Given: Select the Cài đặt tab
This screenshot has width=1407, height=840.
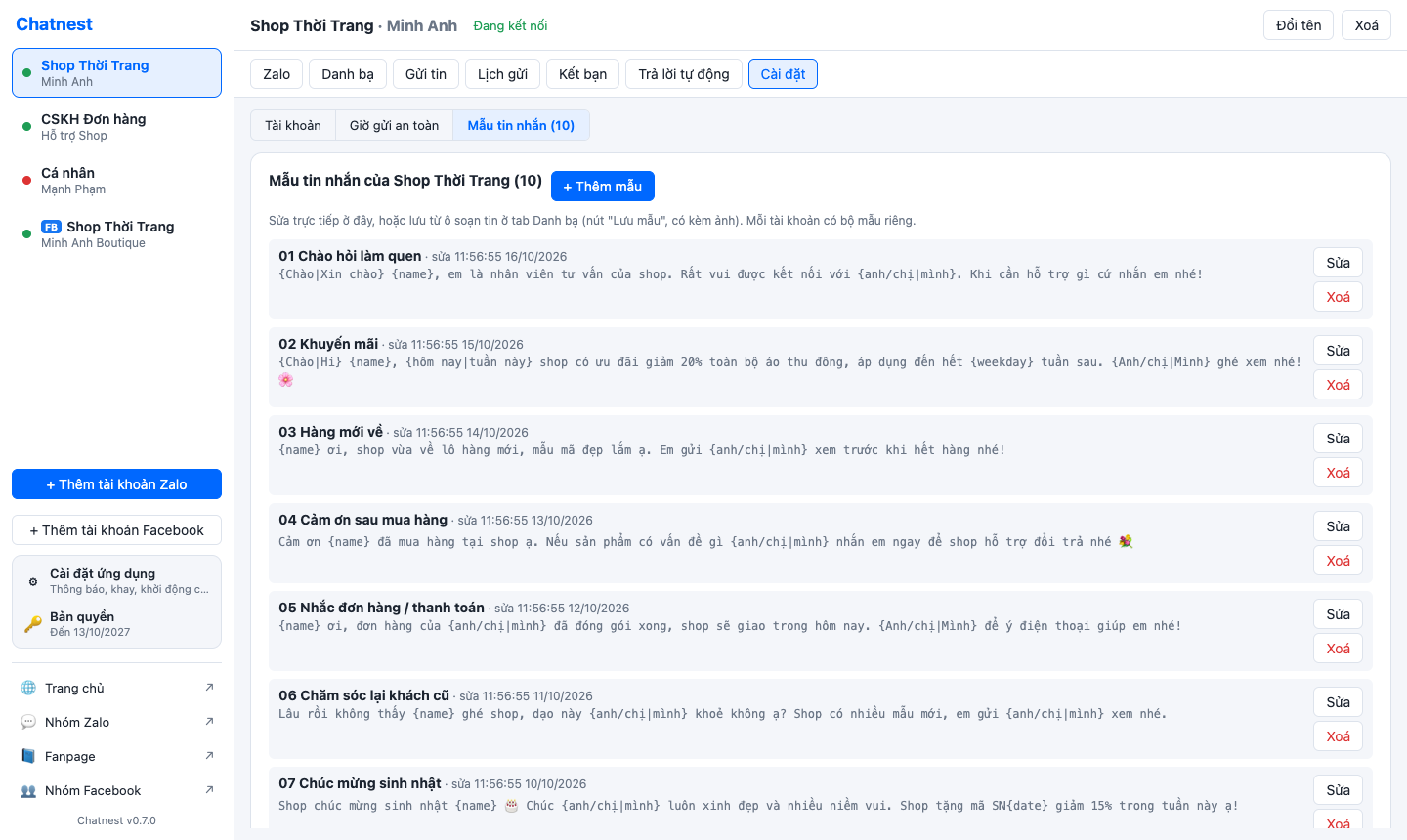Looking at the screenshot, I should tap(783, 74).
